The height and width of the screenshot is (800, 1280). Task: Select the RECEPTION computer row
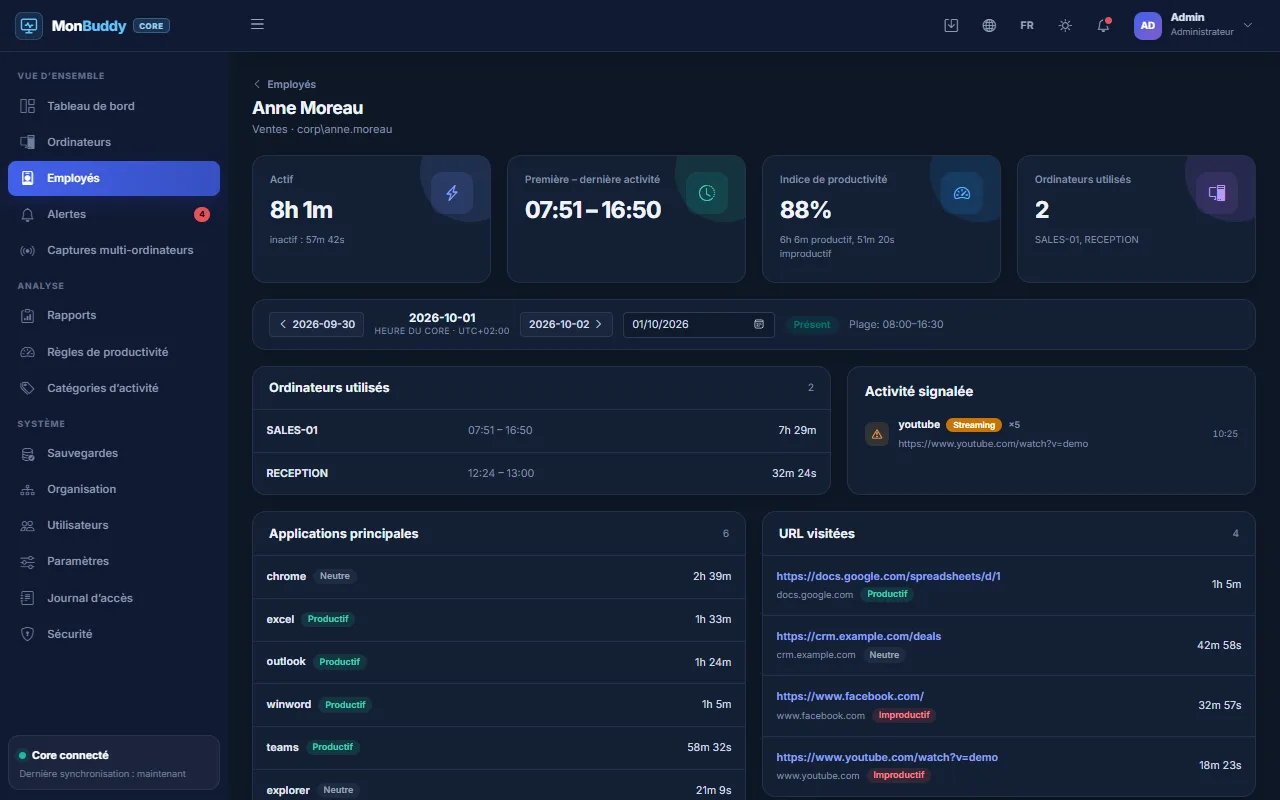[x=541, y=473]
